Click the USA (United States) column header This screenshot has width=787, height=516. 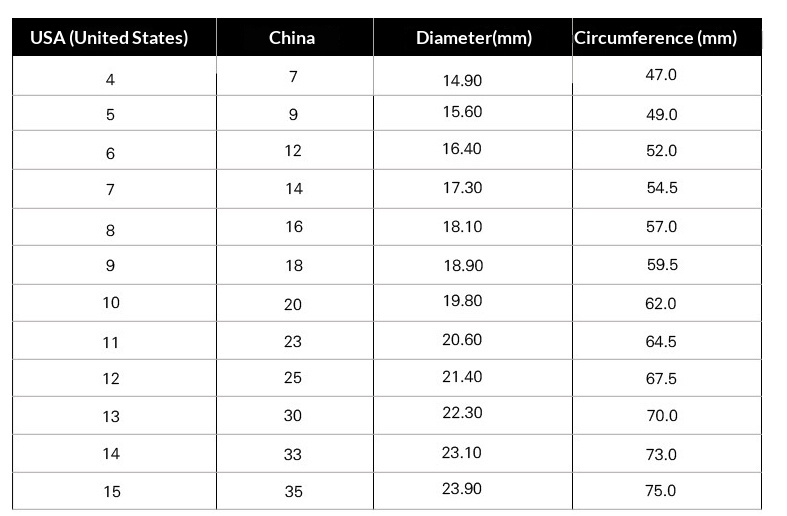tap(109, 38)
